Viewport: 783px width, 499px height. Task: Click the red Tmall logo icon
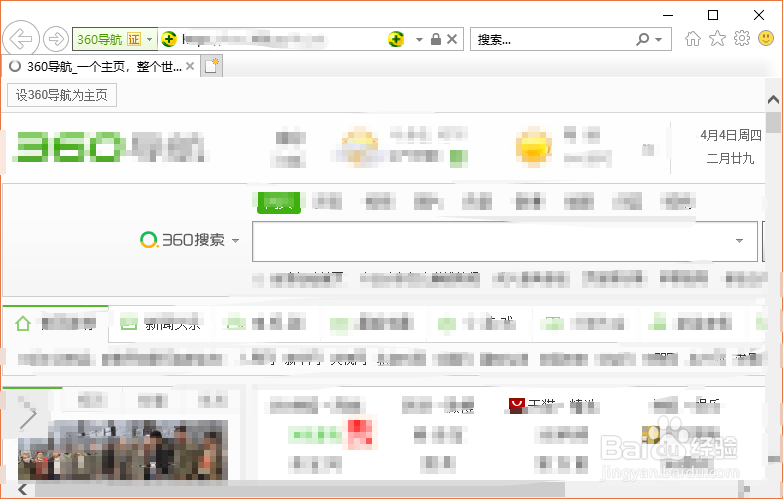517,405
